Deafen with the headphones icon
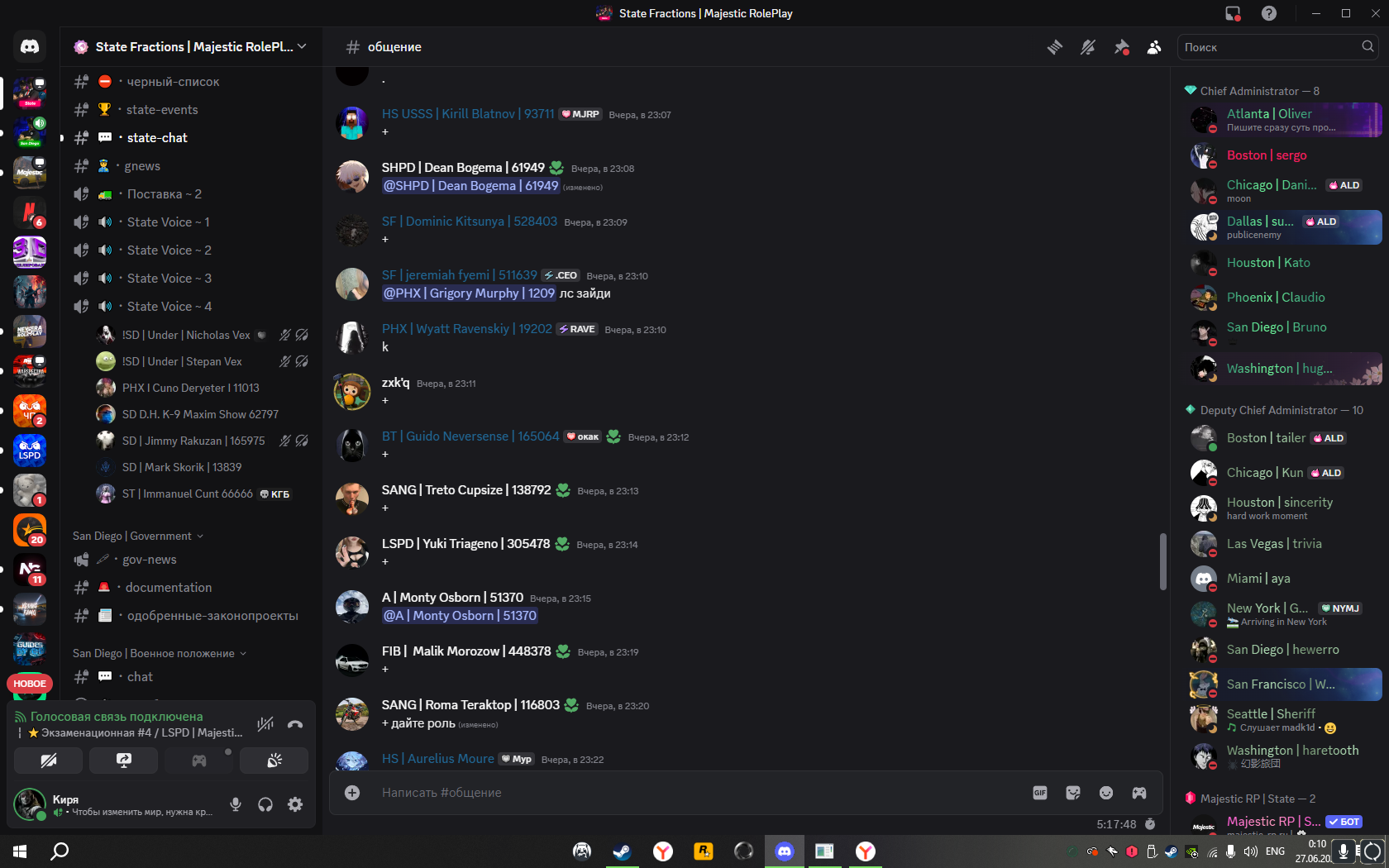 coord(265,804)
